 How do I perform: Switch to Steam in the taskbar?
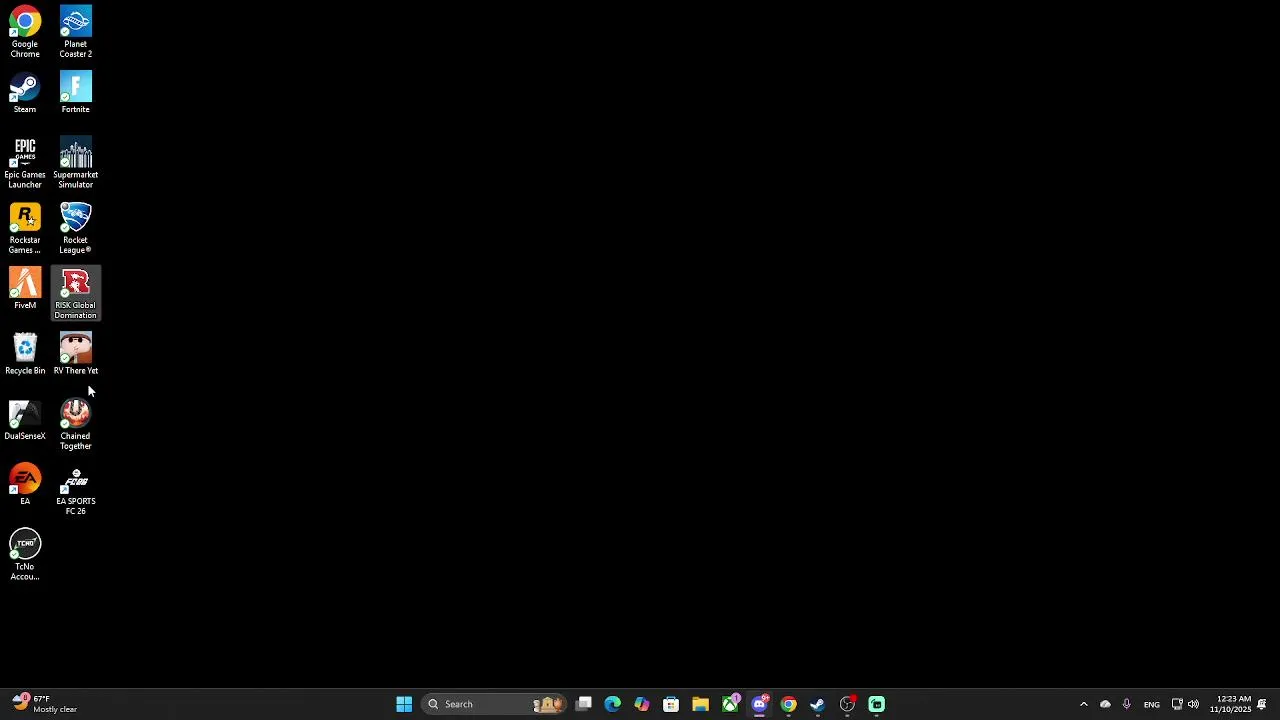click(817, 704)
